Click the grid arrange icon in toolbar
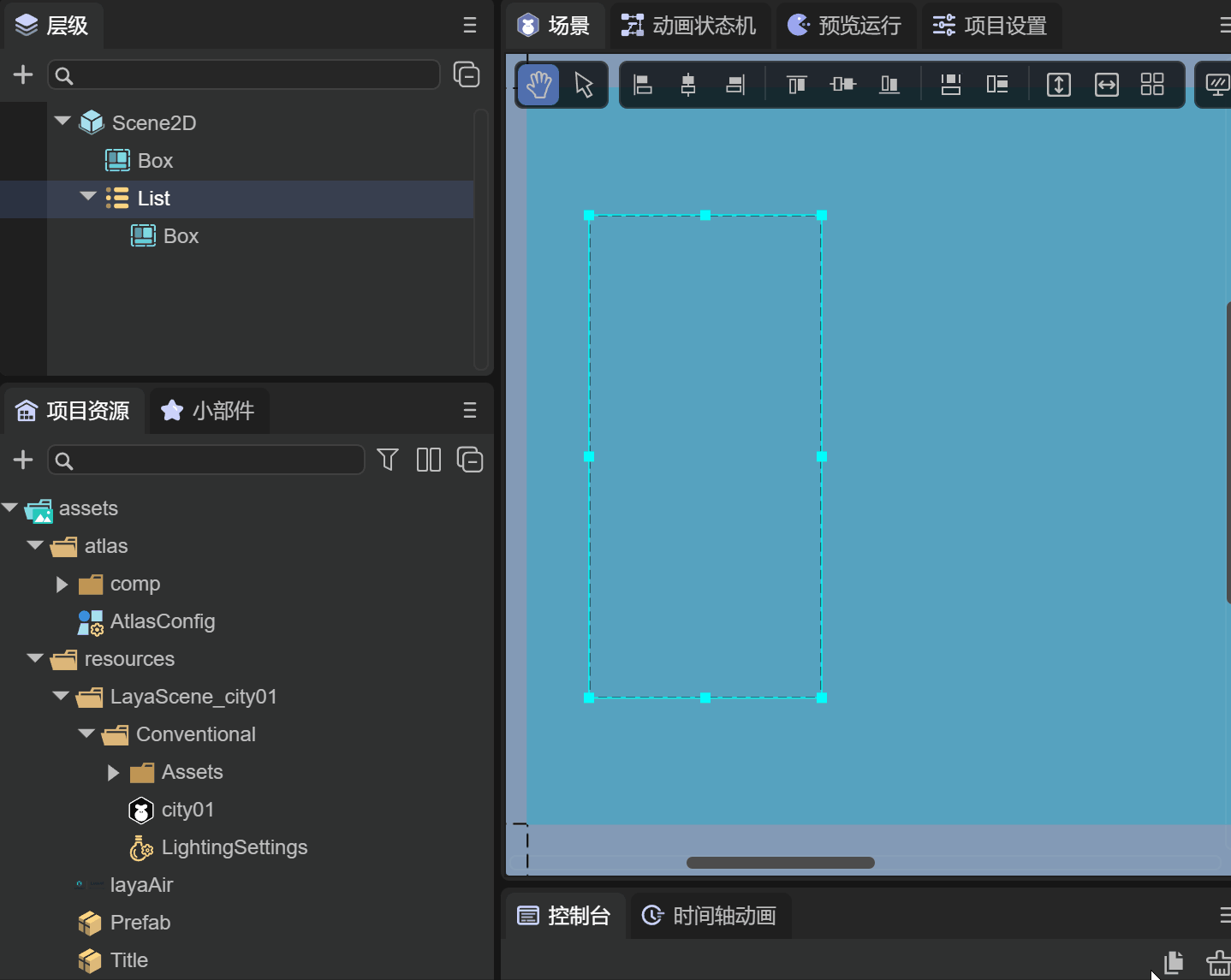The image size is (1231, 980). coord(1152,85)
